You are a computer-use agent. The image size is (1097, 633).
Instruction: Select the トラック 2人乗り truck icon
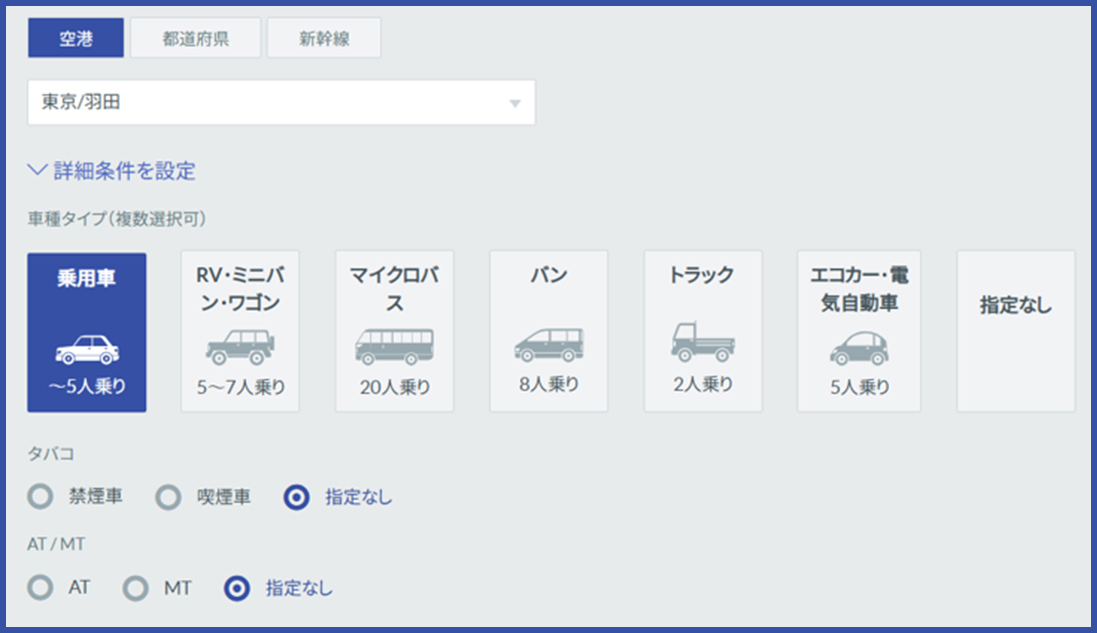(x=703, y=345)
